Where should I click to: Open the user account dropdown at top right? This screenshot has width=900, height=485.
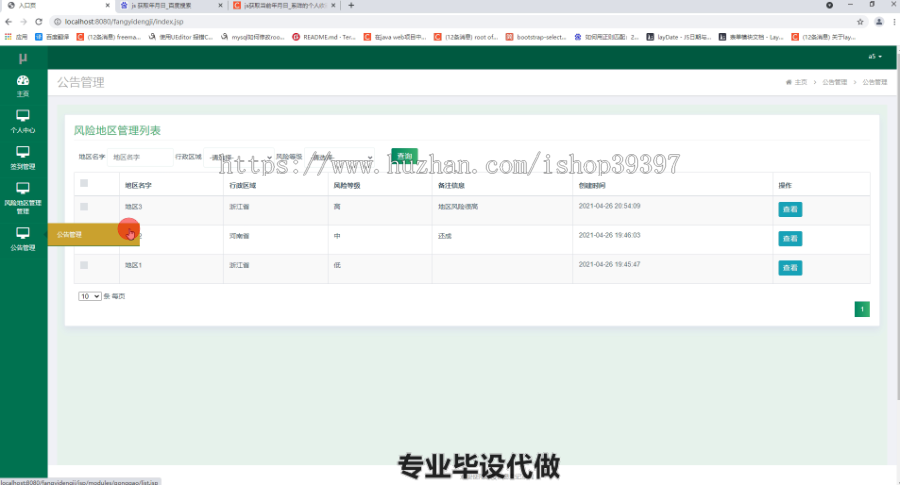pyautogui.click(x=875, y=57)
